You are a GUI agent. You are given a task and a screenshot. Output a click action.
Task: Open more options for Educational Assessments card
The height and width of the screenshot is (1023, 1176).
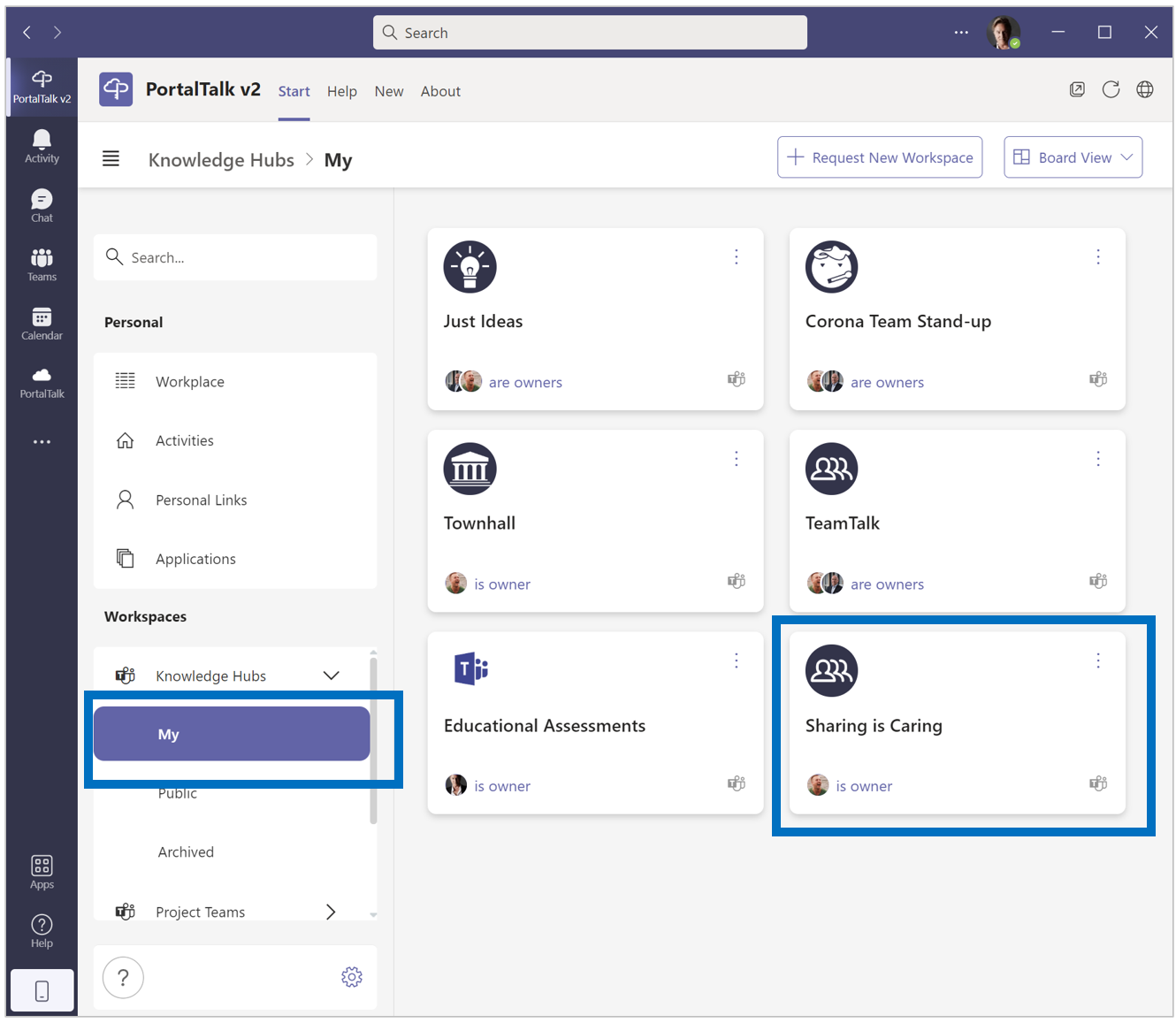(737, 660)
